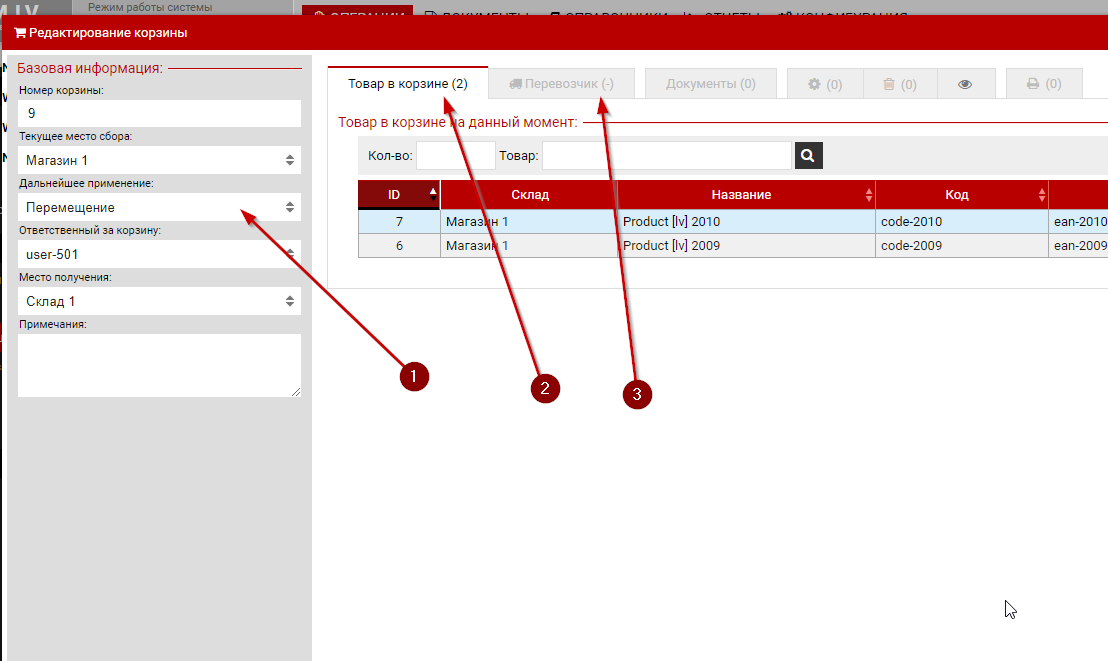Click the Номер корзины input field

pyautogui.click(x=160, y=114)
